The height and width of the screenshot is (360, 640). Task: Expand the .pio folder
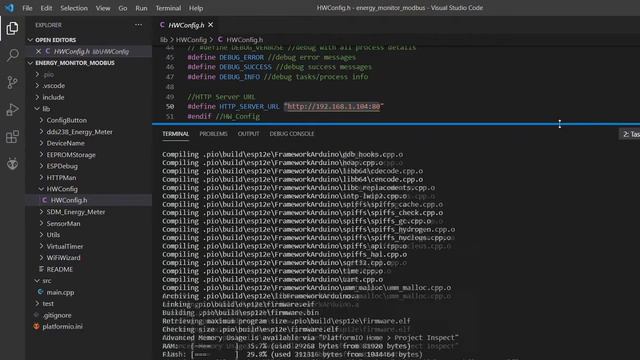(x=38, y=74)
